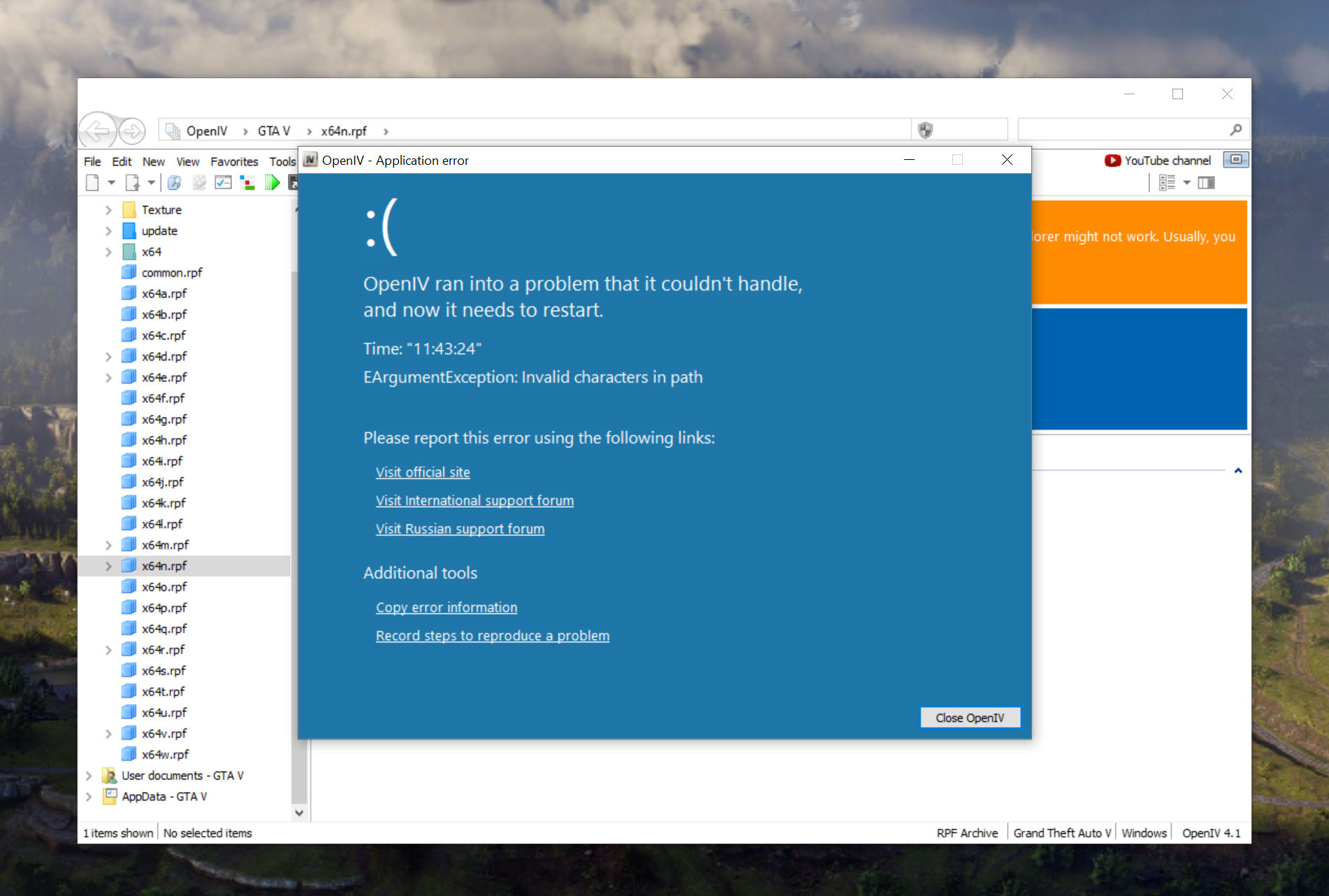Open the view mode dropdown arrow
1329x896 pixels.
click(1186, 183)
